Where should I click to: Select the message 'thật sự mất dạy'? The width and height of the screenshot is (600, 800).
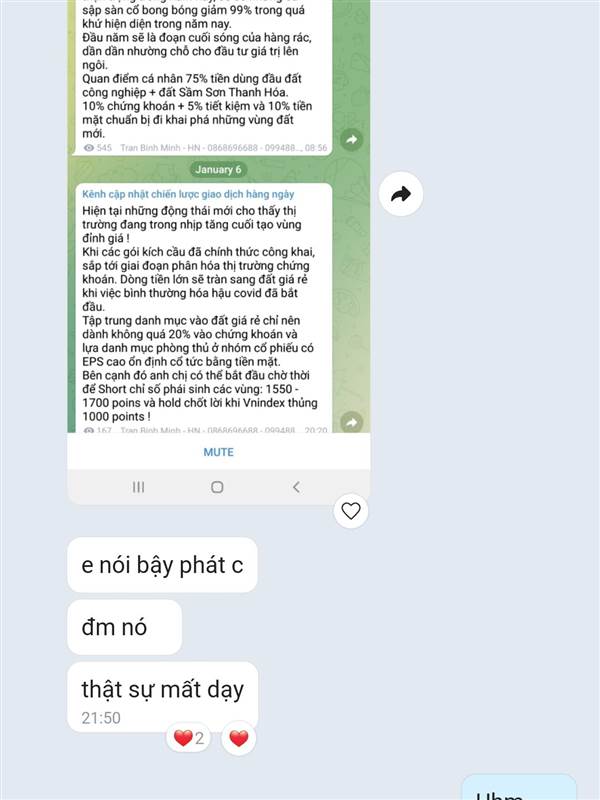[163, 697]
